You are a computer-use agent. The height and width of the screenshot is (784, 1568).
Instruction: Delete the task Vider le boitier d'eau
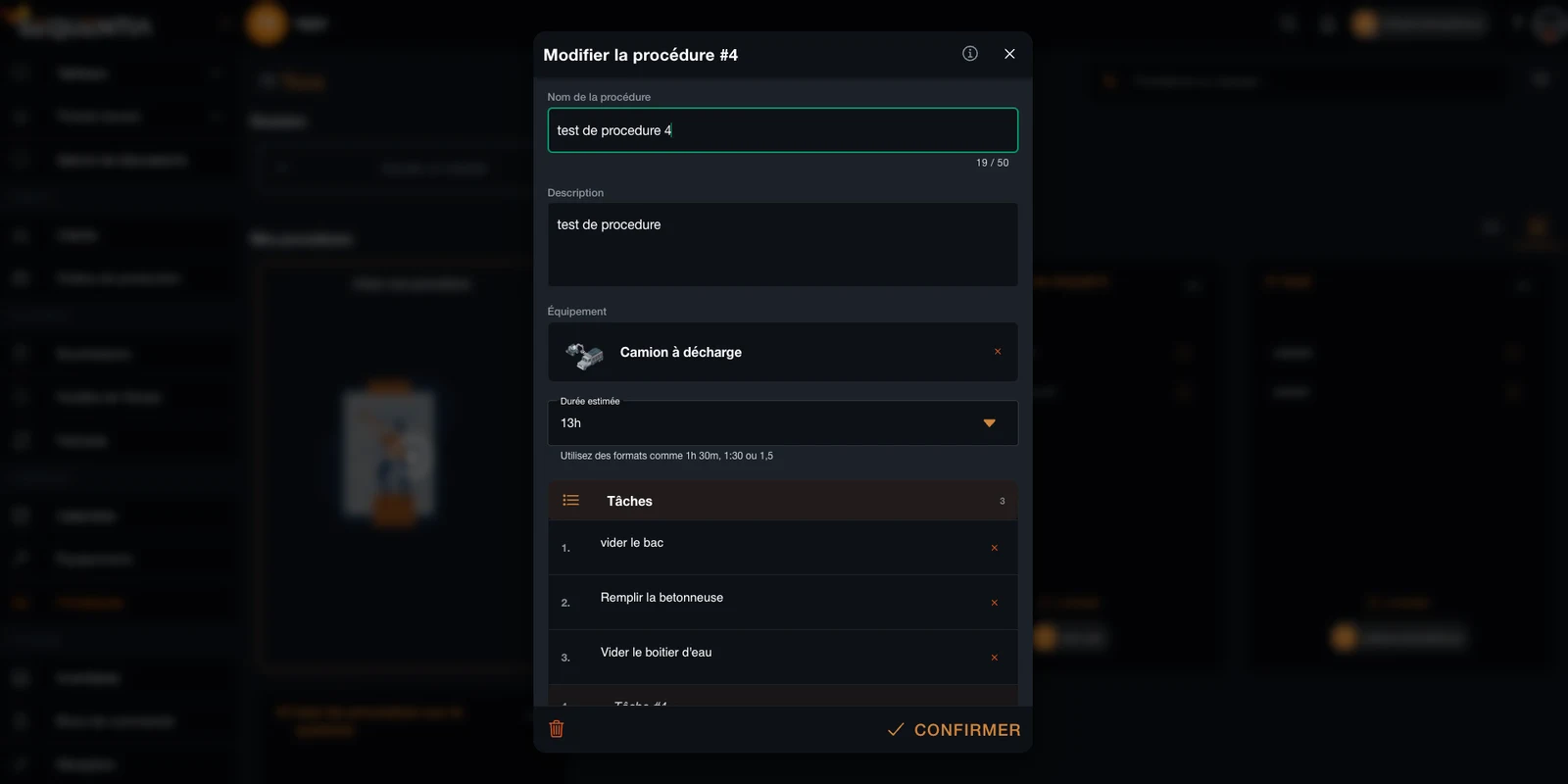pyautogui.click(x=994, y=658)
